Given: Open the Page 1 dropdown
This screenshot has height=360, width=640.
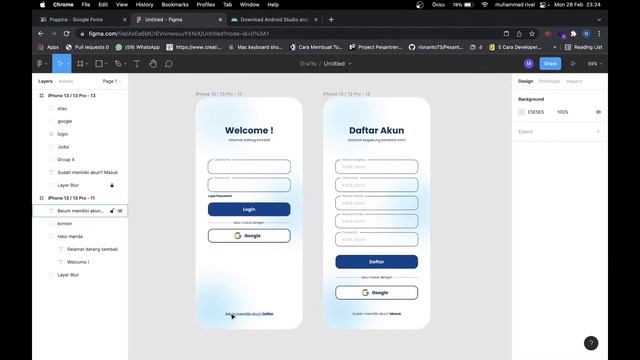Looking at the screenshot, I should (111, 81).
